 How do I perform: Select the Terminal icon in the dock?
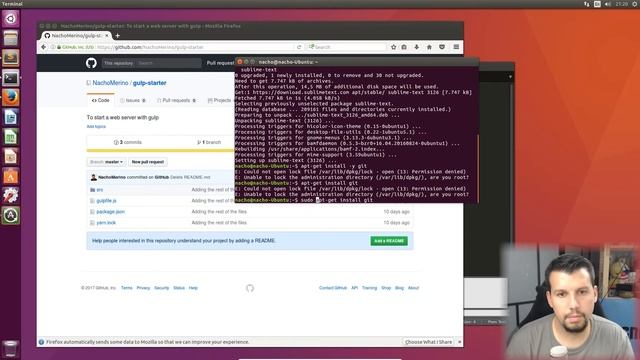point(11,78)
